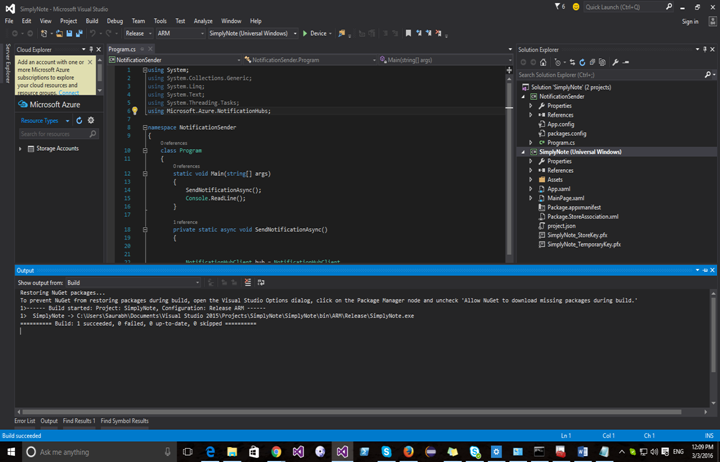Open Cloud Explorer settings gear
This screenshot has width=720, height=462.
coord(91,121)
